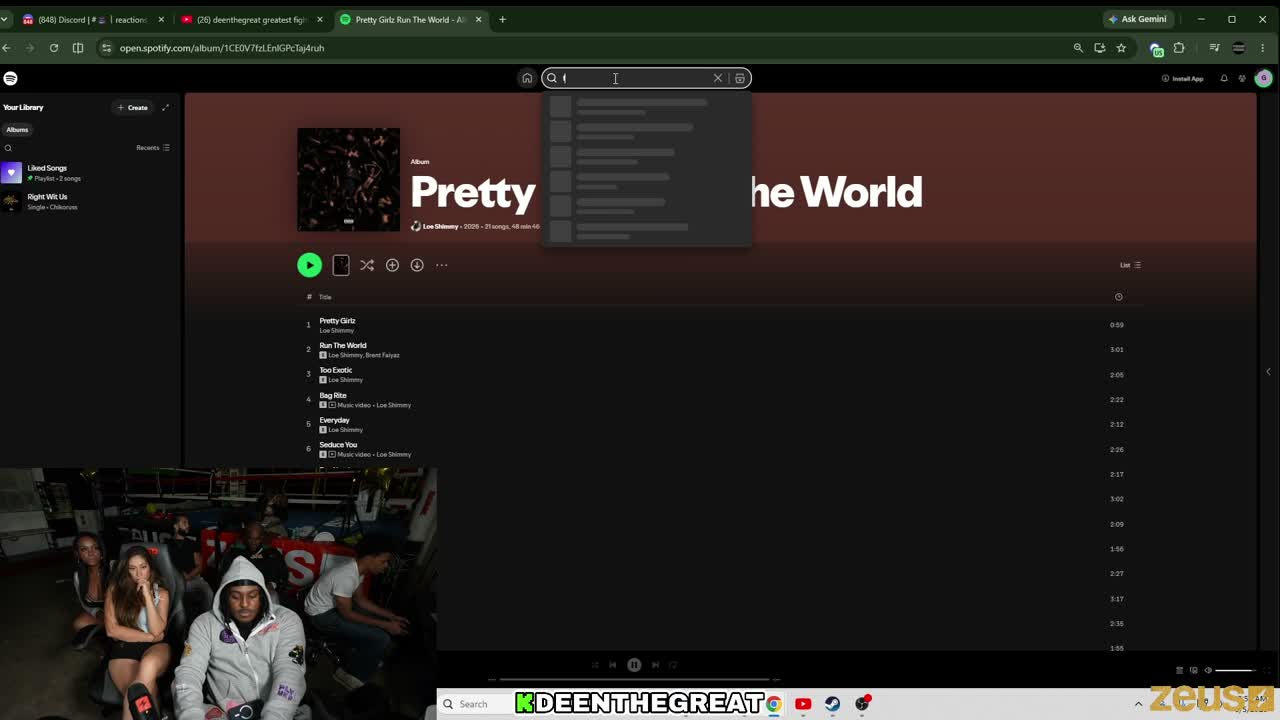
Task: Go to Spotify Home via house icon
Action: pos(527,78)
